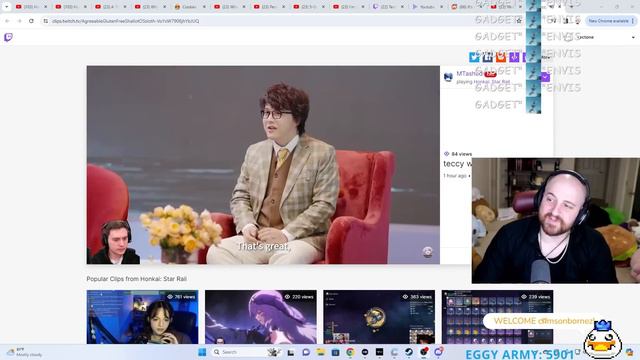View site information icon in address bar

[x=46, y=21]
